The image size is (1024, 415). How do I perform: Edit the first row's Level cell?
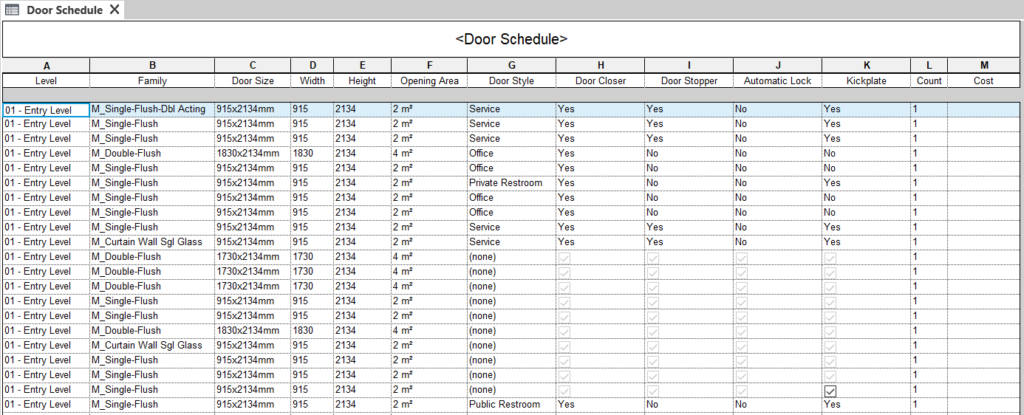(45, 108)
